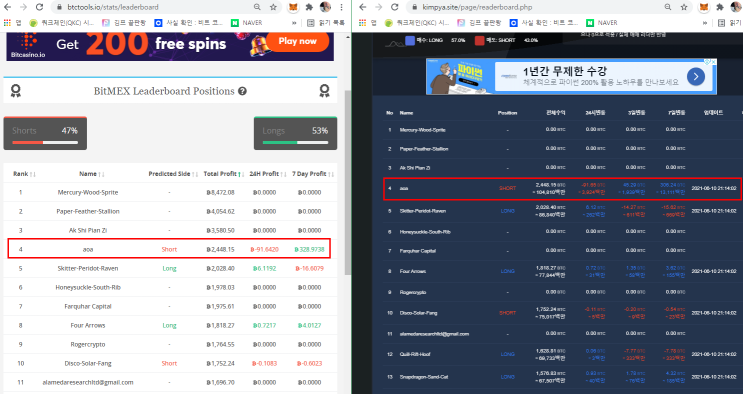Viewport: 743px width, 394px height.
Task: Bookmark the kimpya.site page with the star
Action: tap(684, 7)
